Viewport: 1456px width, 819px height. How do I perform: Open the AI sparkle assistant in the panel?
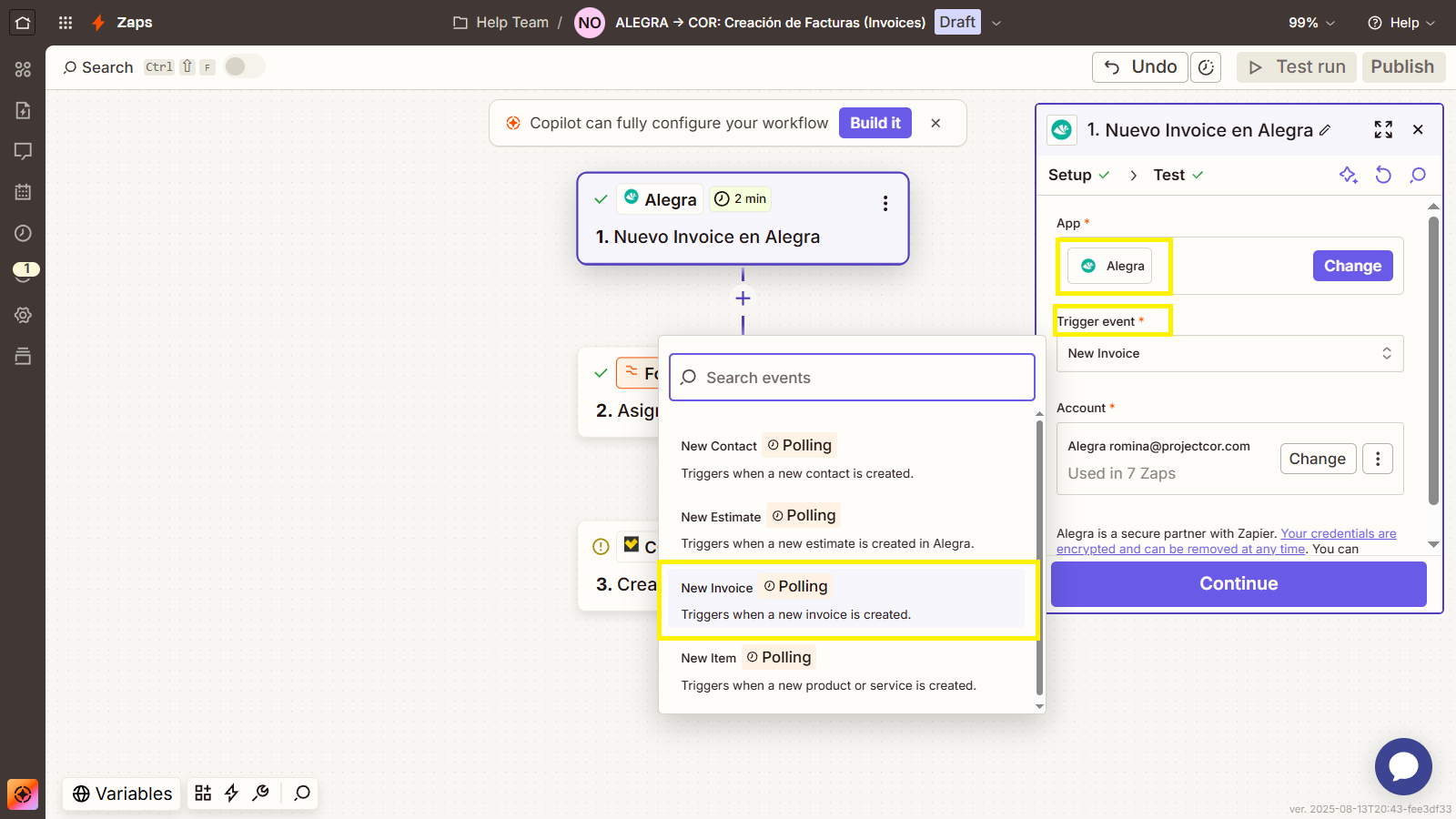1349,175
